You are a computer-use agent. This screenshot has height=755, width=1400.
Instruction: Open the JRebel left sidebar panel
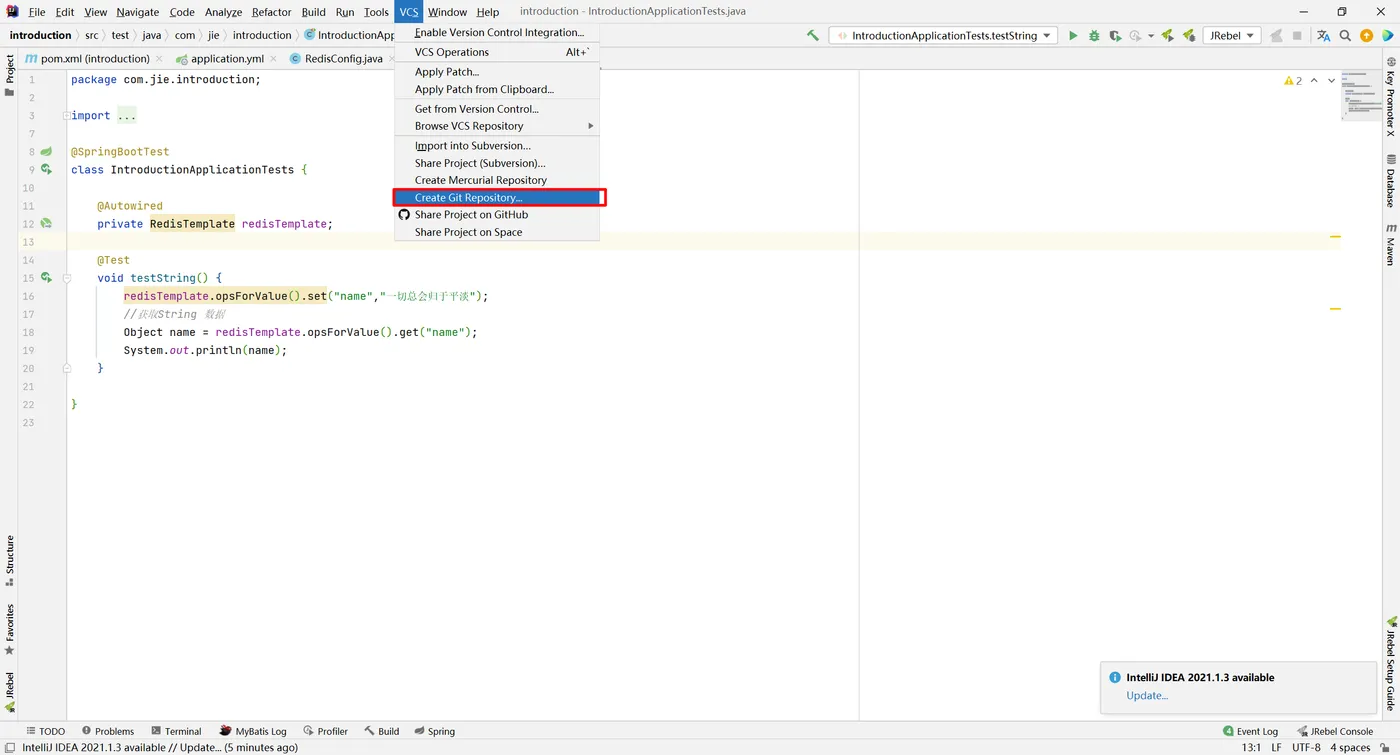point(9,692)
